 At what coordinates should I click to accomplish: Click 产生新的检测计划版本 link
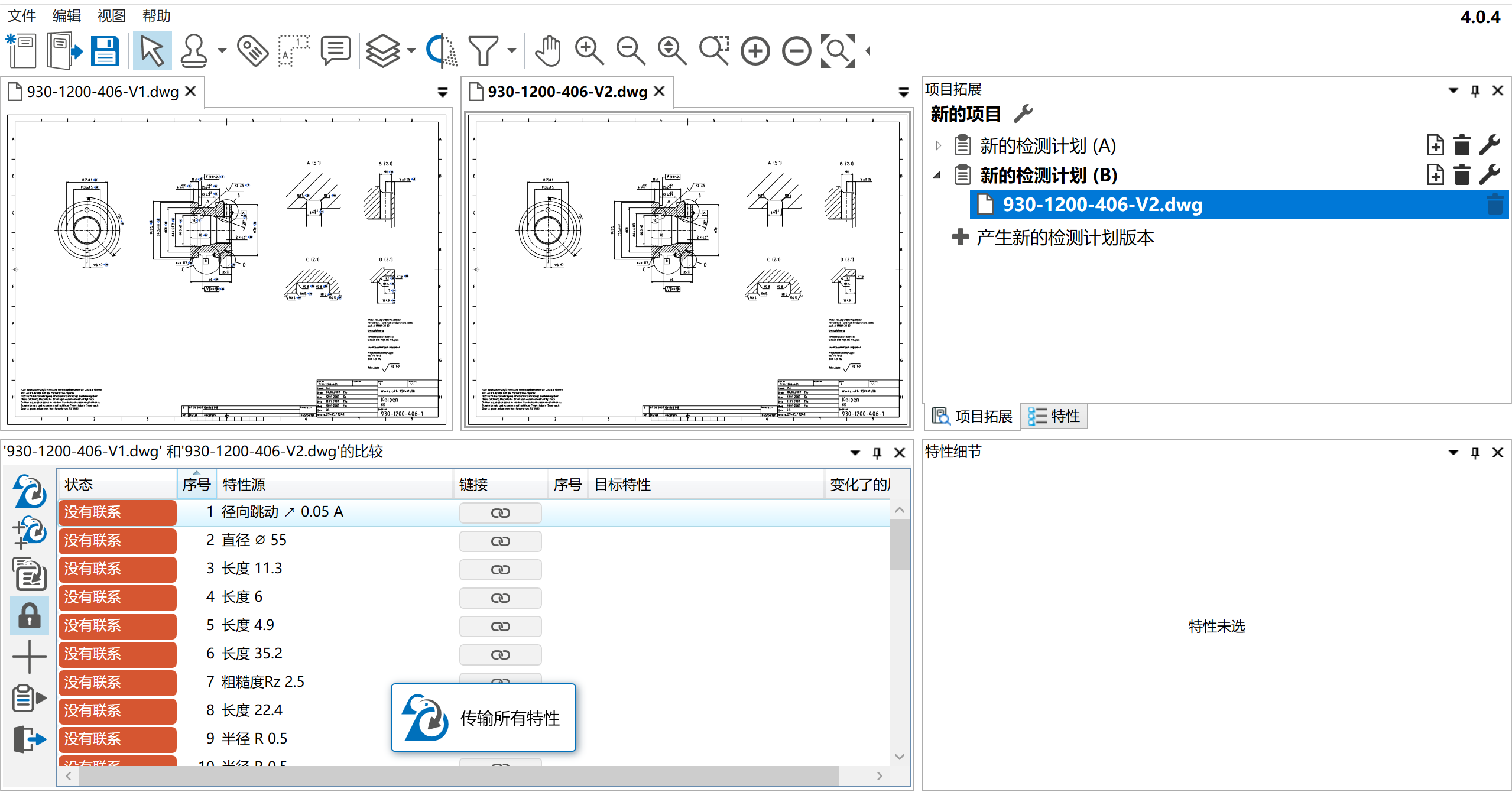(1064, 238)
